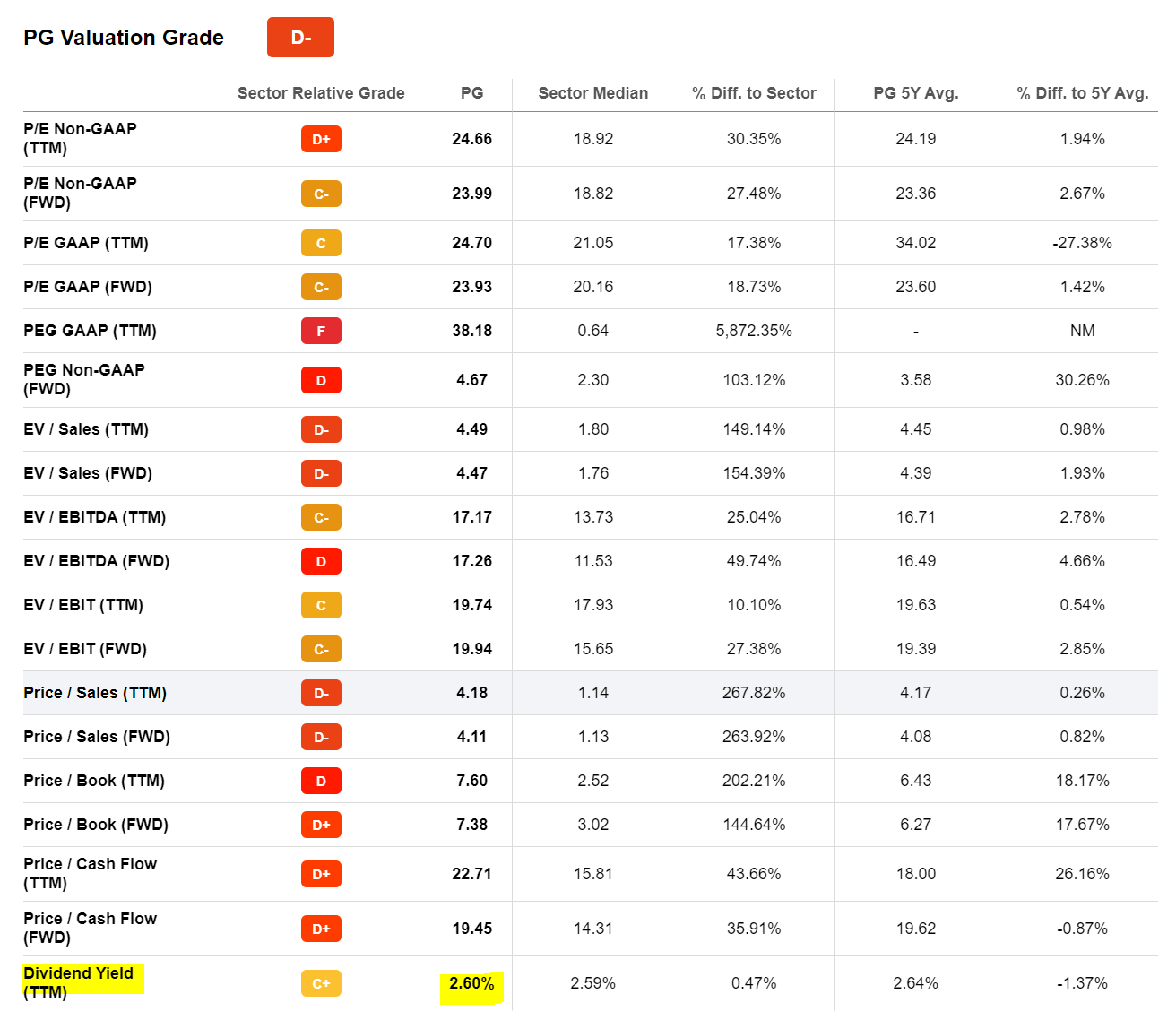Click the D grade badge for EV / EBITDA (FWD)
This screenshot has width=1176, height=1020.
pyautogui.click(x=321, y=561)
